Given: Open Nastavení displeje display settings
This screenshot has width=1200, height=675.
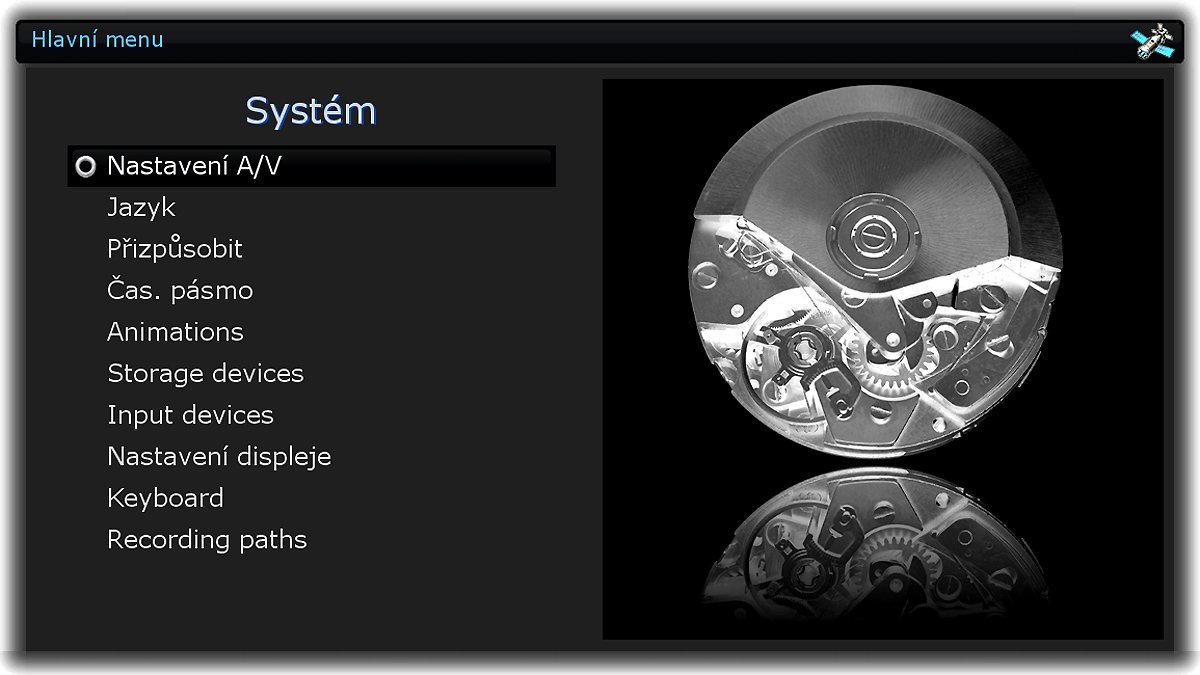Looking at the screenshot, I should click(219, 457).
